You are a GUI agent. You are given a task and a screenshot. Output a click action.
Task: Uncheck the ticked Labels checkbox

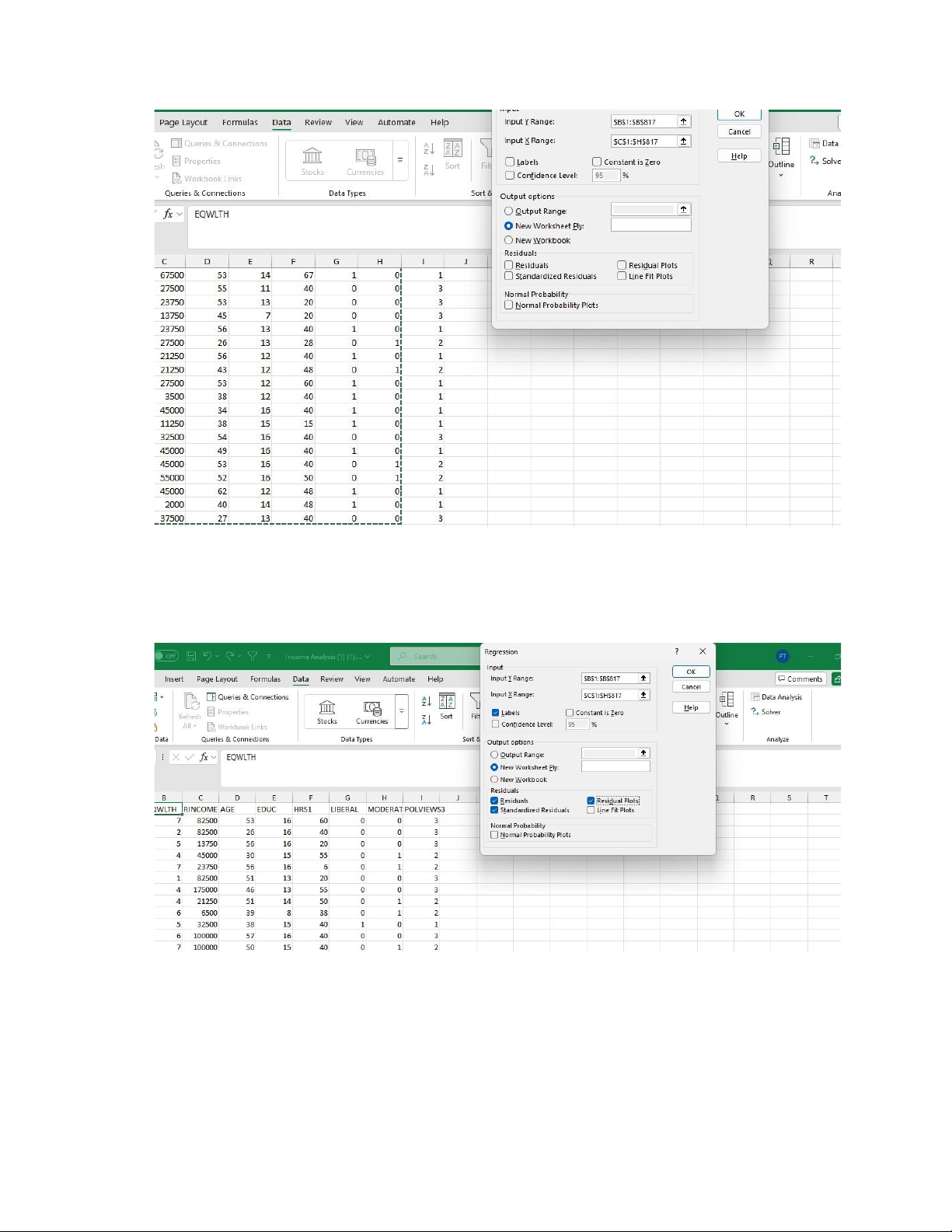[x=495, y=713]
